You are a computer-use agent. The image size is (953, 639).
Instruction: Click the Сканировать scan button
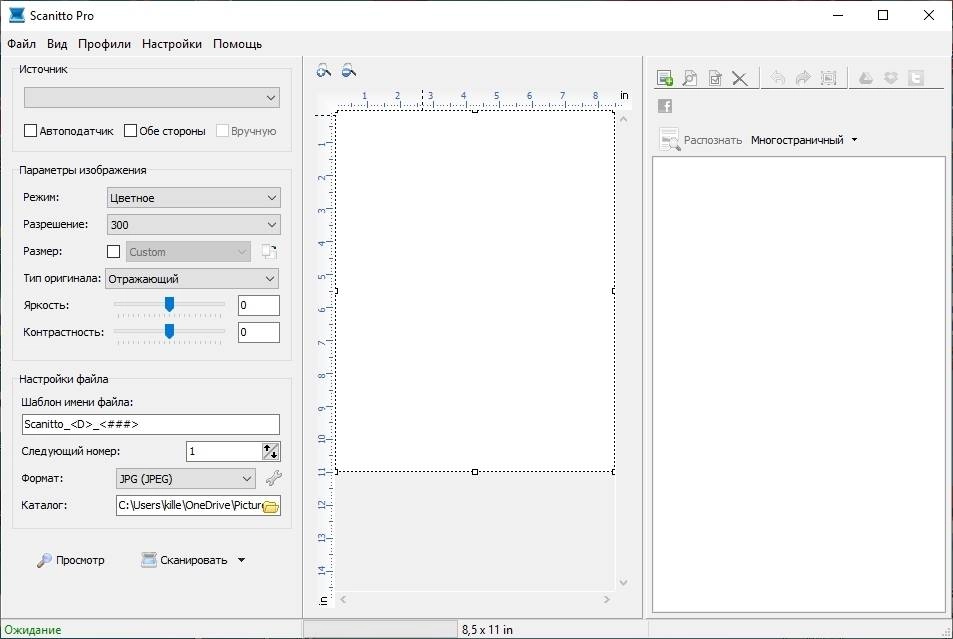[x=184, y=560]
